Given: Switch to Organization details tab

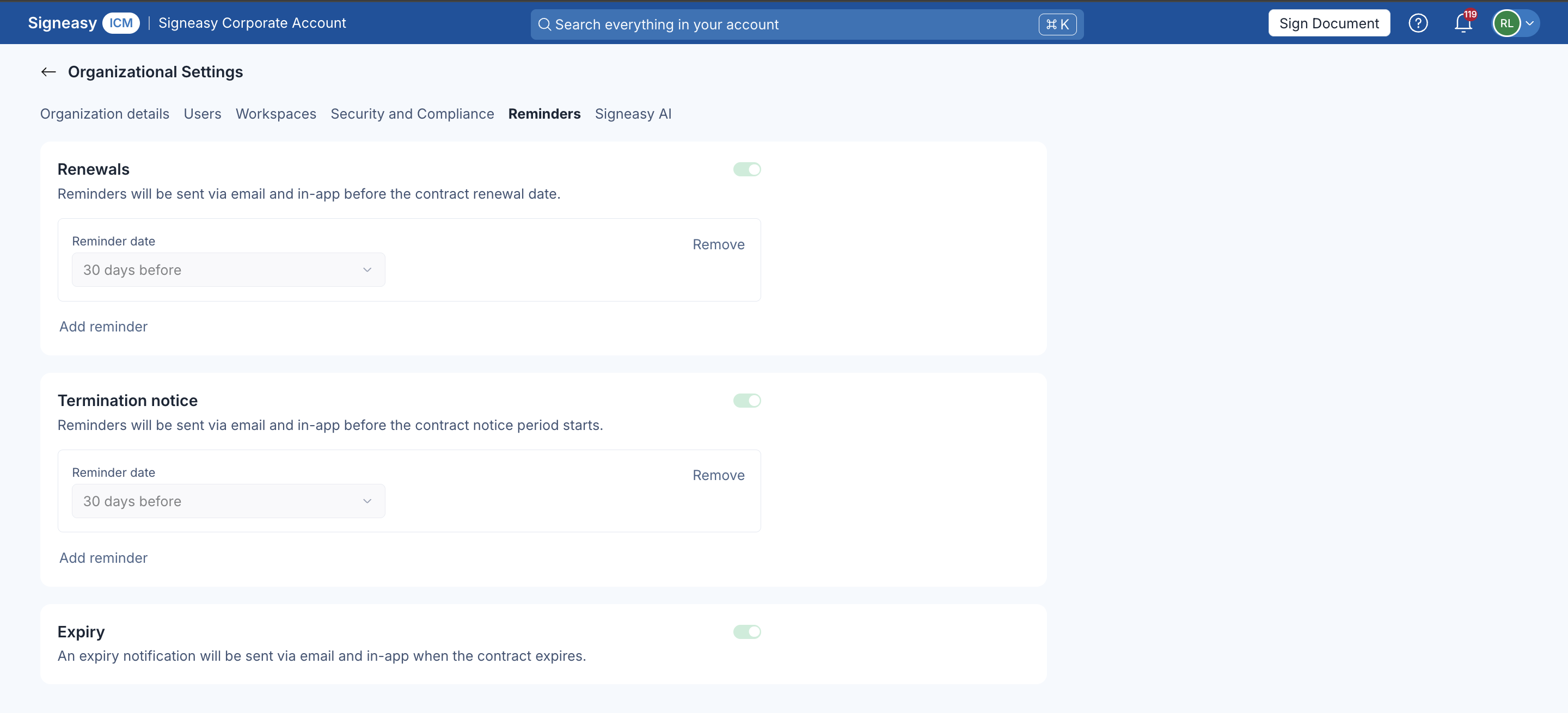Looking at the screenshot, I should [x=105, y=114].
